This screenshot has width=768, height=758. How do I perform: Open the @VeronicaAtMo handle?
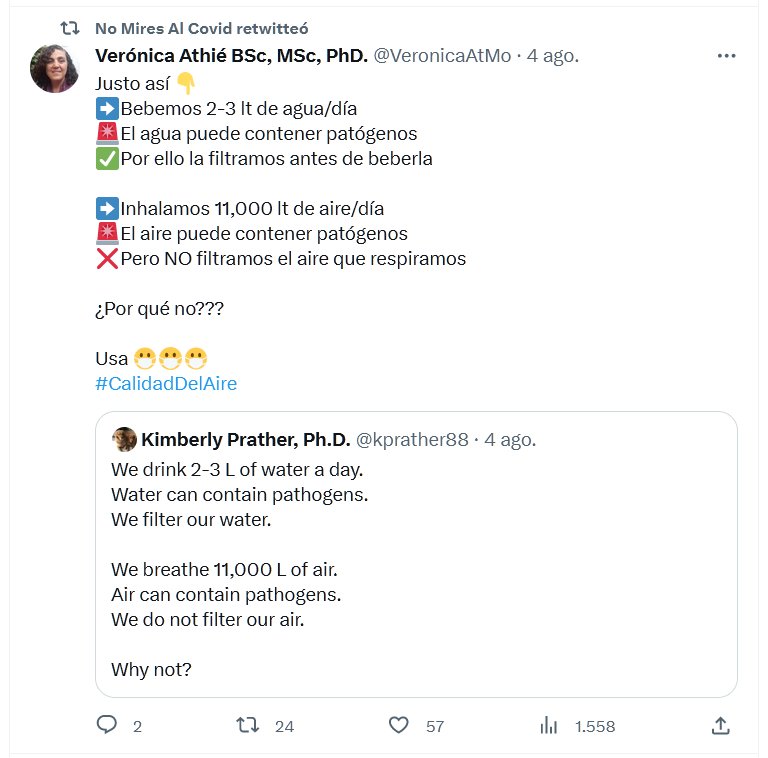(443, 56)
